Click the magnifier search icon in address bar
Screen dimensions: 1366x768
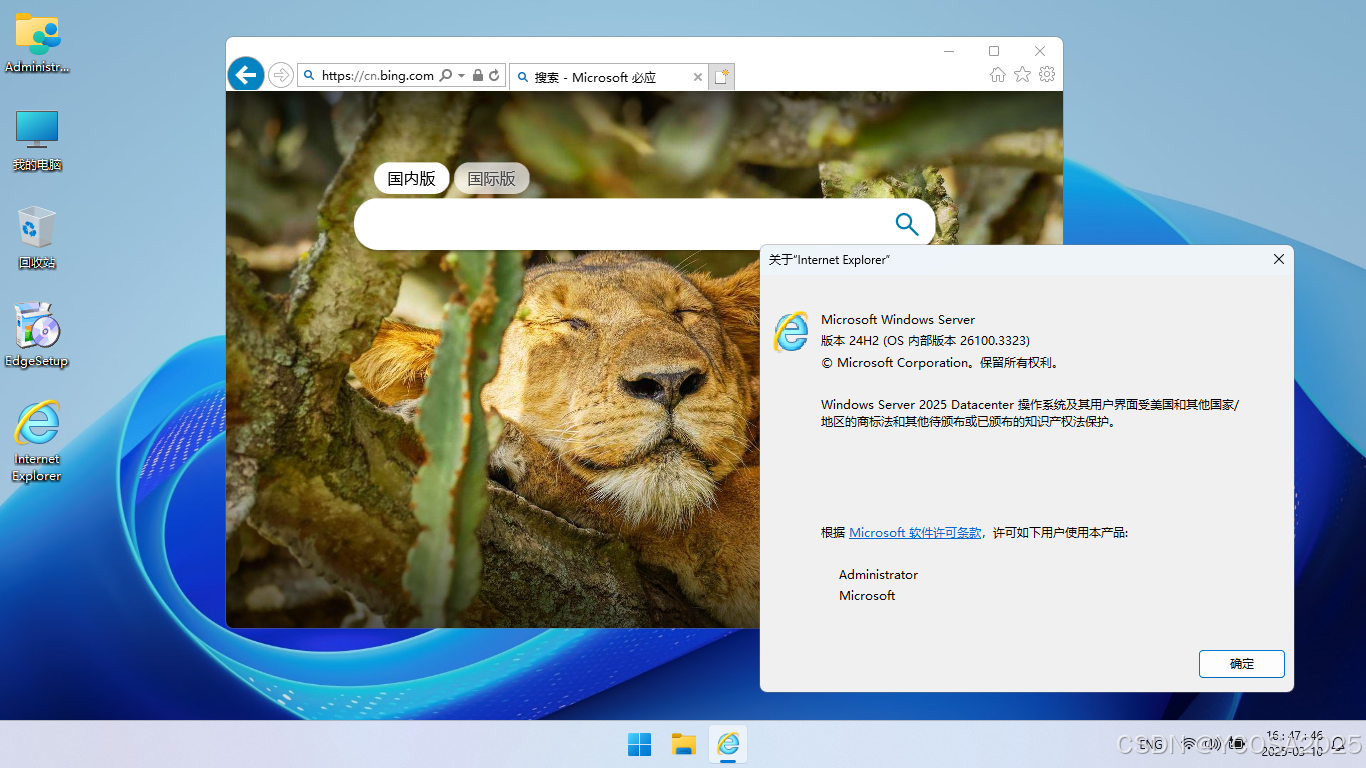click(x=446, y=75)
